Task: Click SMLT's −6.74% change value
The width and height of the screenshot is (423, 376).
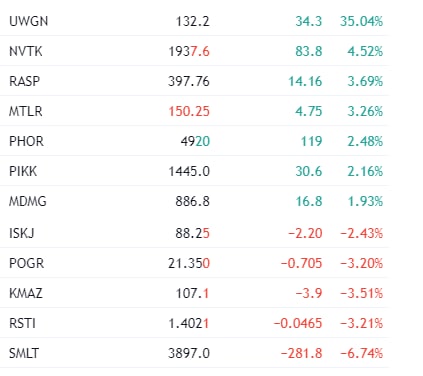Action: [361, 353]
